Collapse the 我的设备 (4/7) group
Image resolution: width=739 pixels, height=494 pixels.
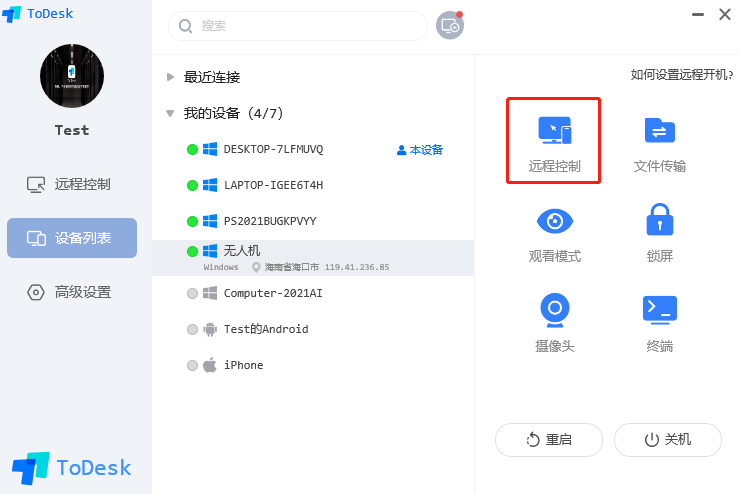170,113
